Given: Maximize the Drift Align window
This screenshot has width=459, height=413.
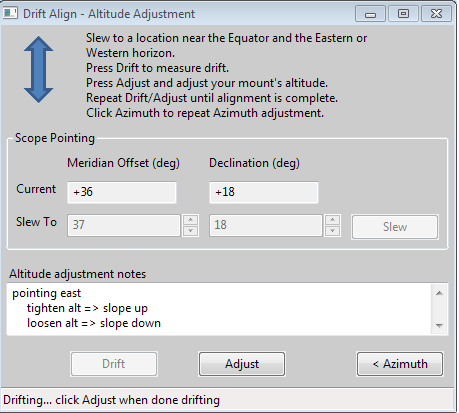Looking at the screenshot, I should [403, 14].
